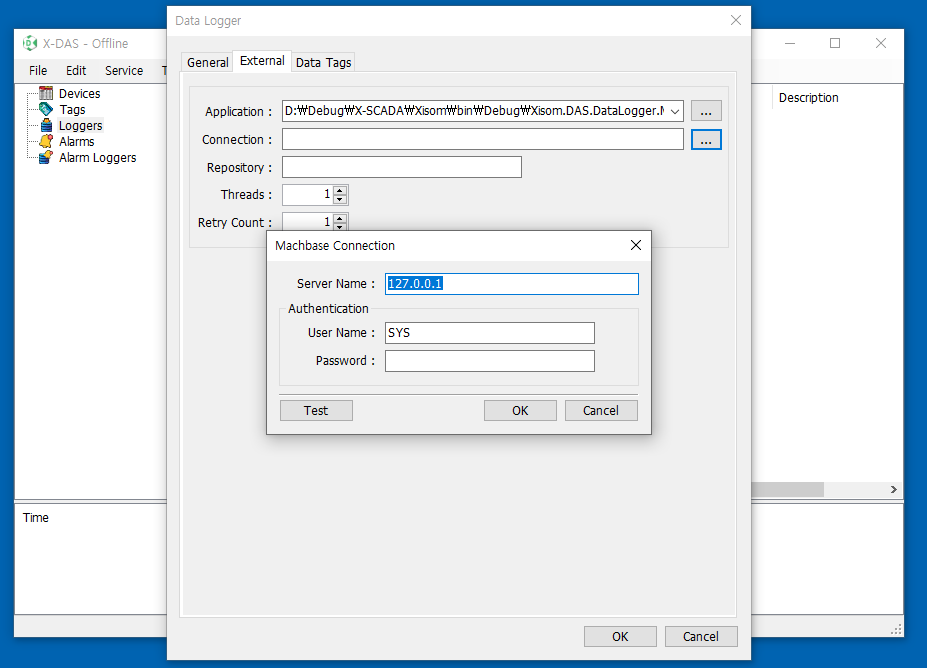Click the Server Name field
Screen dimensions: 927x668
pyautogui.click(x=511, y=284)
